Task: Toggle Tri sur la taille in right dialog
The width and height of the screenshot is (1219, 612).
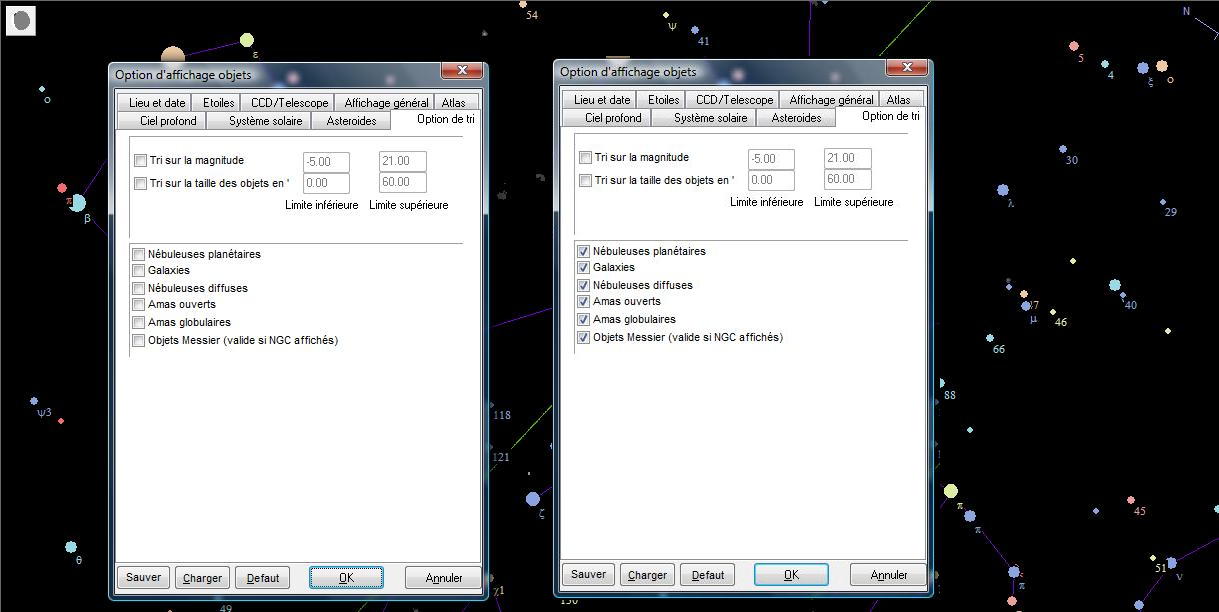Action: pos(585,181)
